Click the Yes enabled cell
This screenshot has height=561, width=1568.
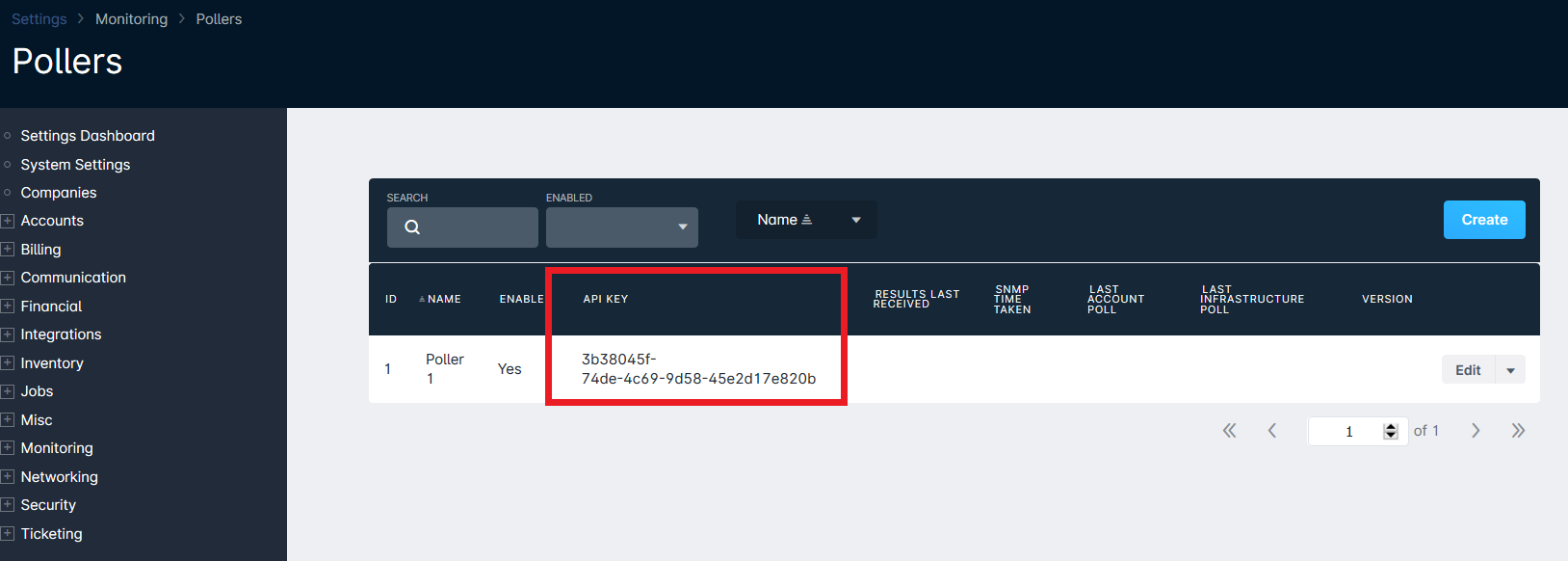pos(510,369)
